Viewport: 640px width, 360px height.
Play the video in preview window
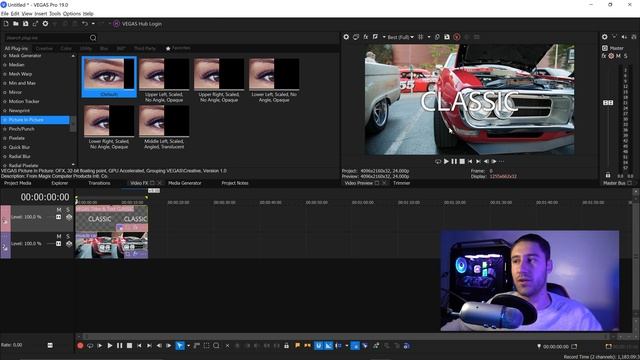[x=446, y=162]
